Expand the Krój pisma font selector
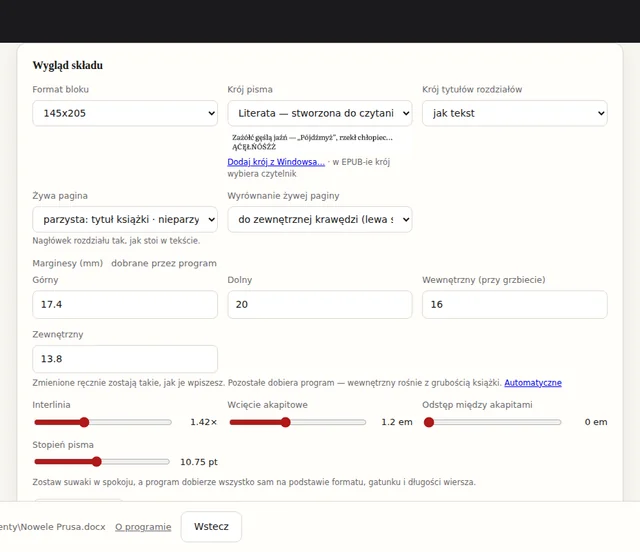Screen dimensions: 640x552 [x=320, y=113]
